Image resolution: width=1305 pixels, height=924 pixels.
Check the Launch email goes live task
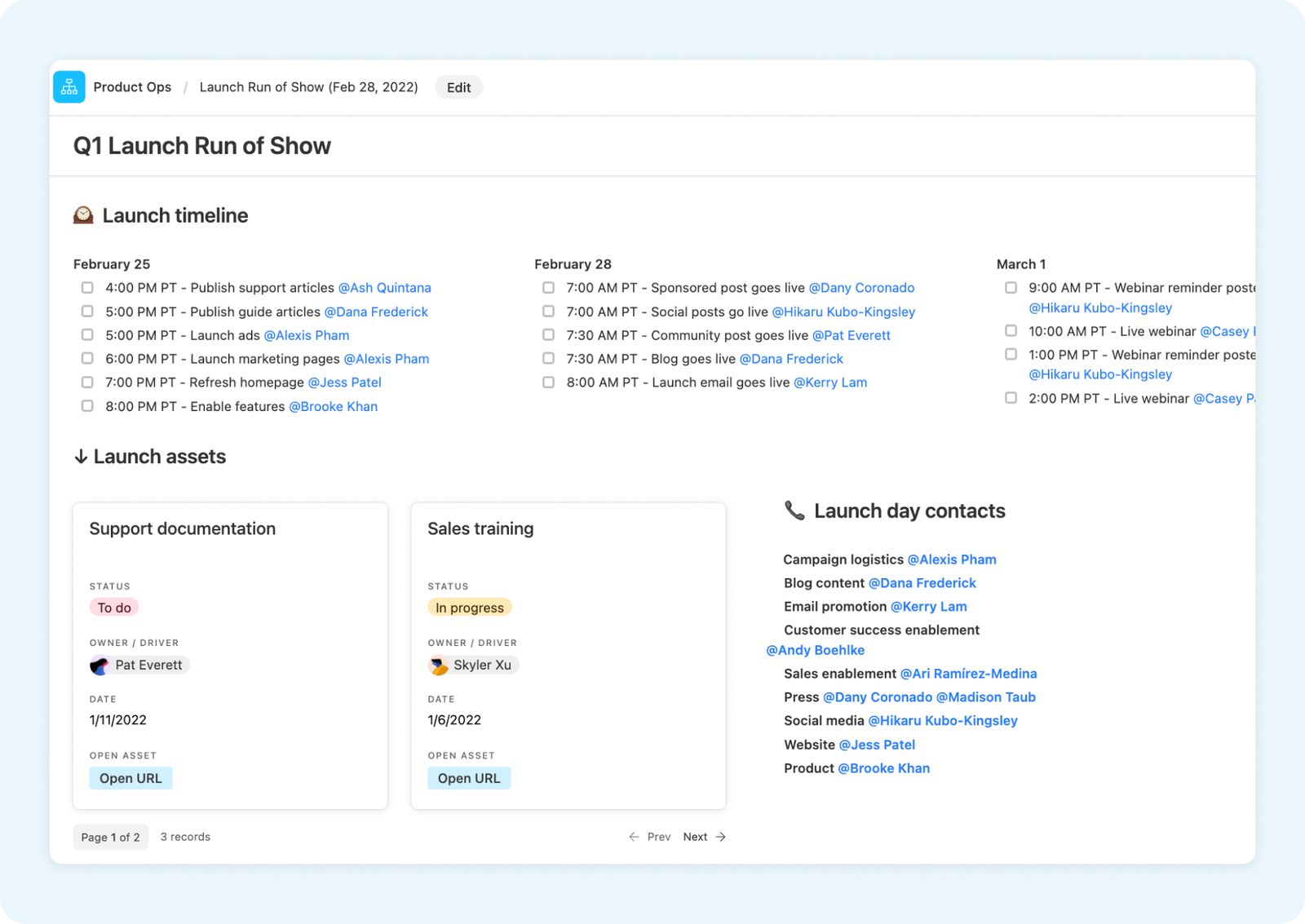click(549, 382)
